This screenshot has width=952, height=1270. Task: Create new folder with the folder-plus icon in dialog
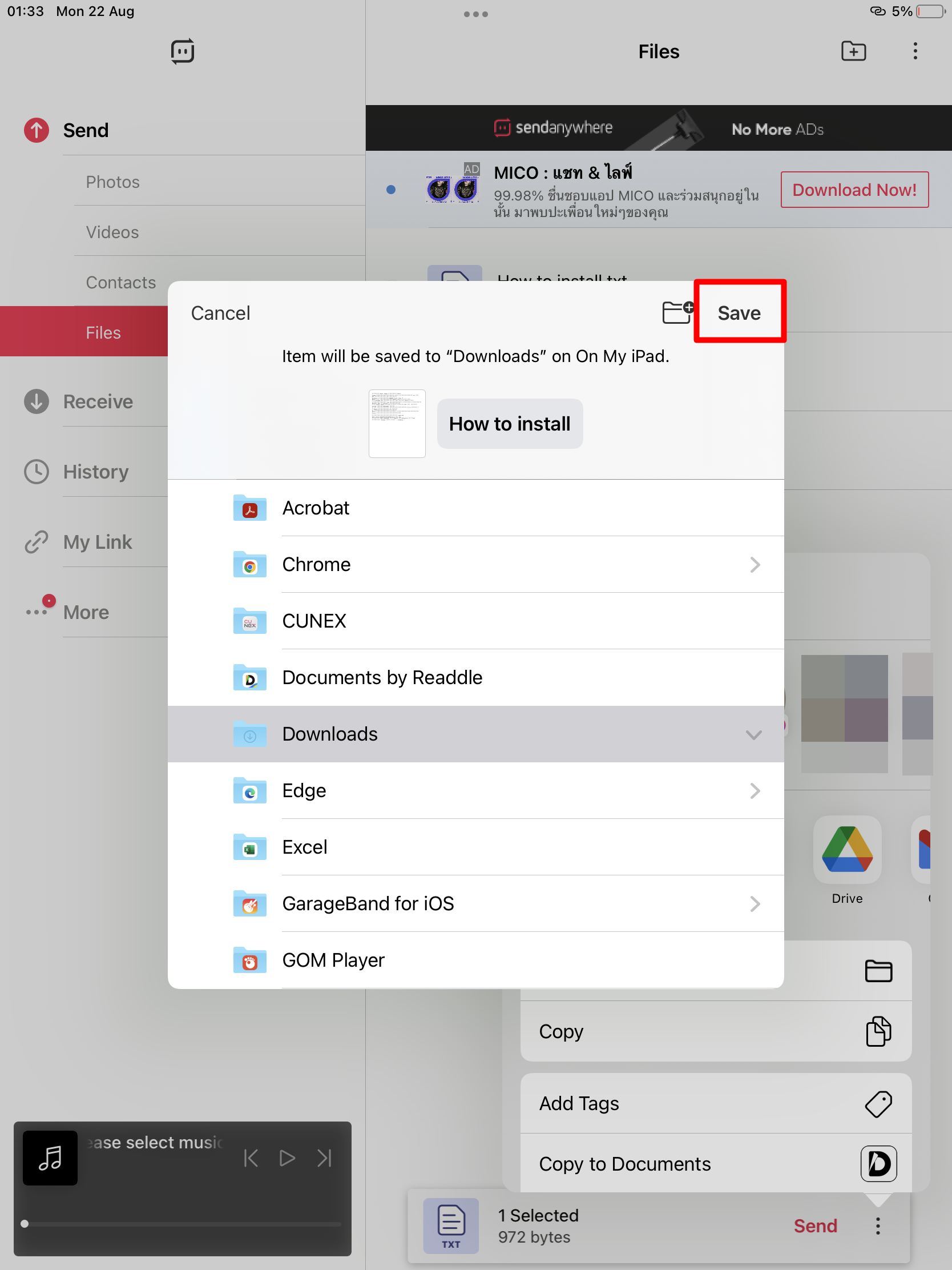point(676,312)
